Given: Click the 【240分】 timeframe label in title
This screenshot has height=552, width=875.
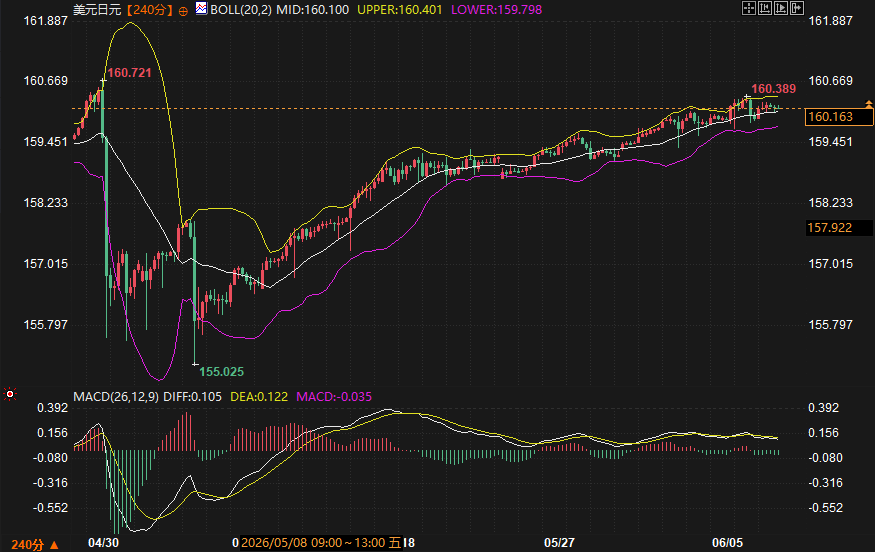Looking at the screenshot, I should [x=150, y=9].
